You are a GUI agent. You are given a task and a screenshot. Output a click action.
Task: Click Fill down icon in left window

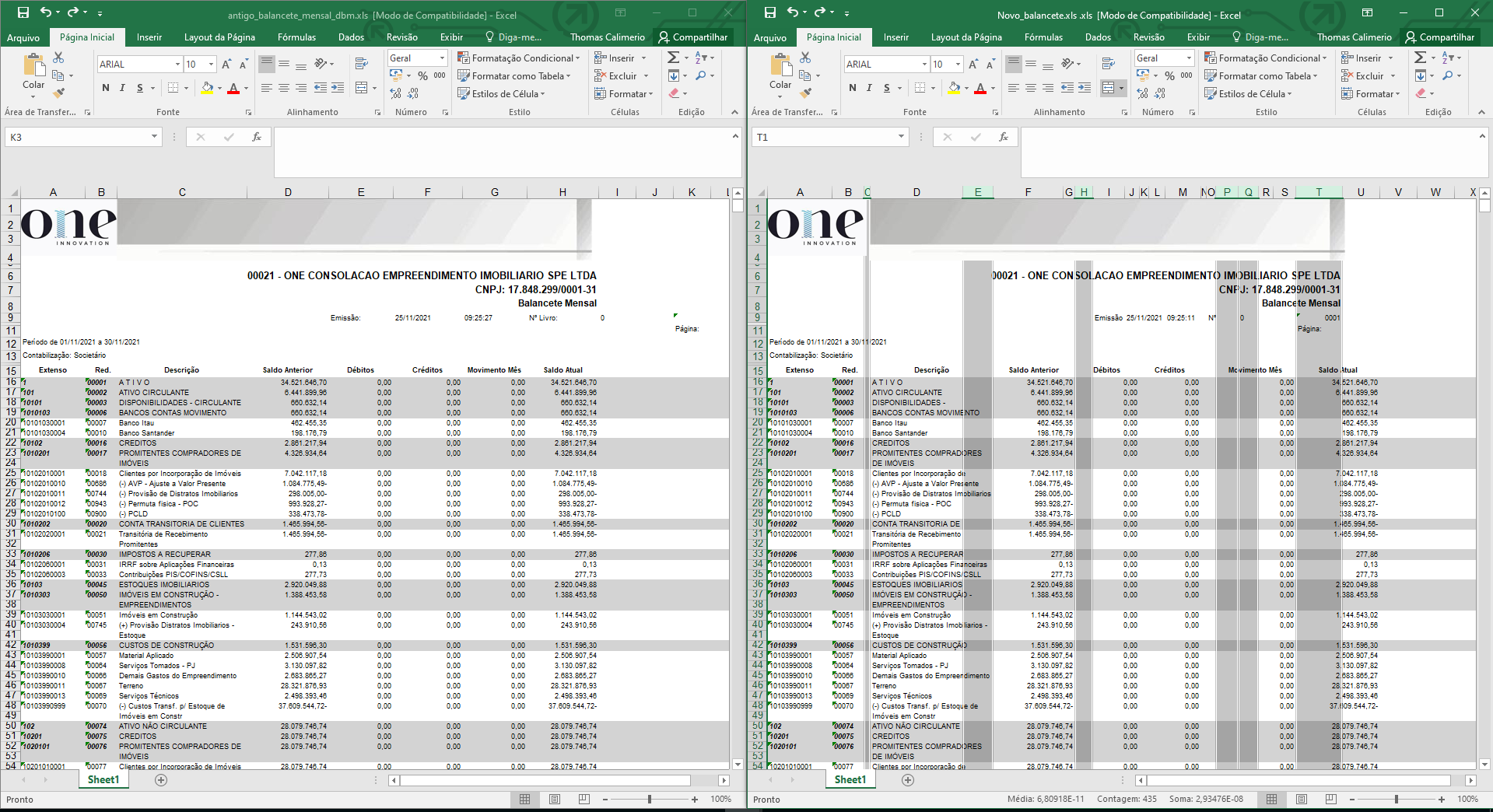(x=674, y=75)
